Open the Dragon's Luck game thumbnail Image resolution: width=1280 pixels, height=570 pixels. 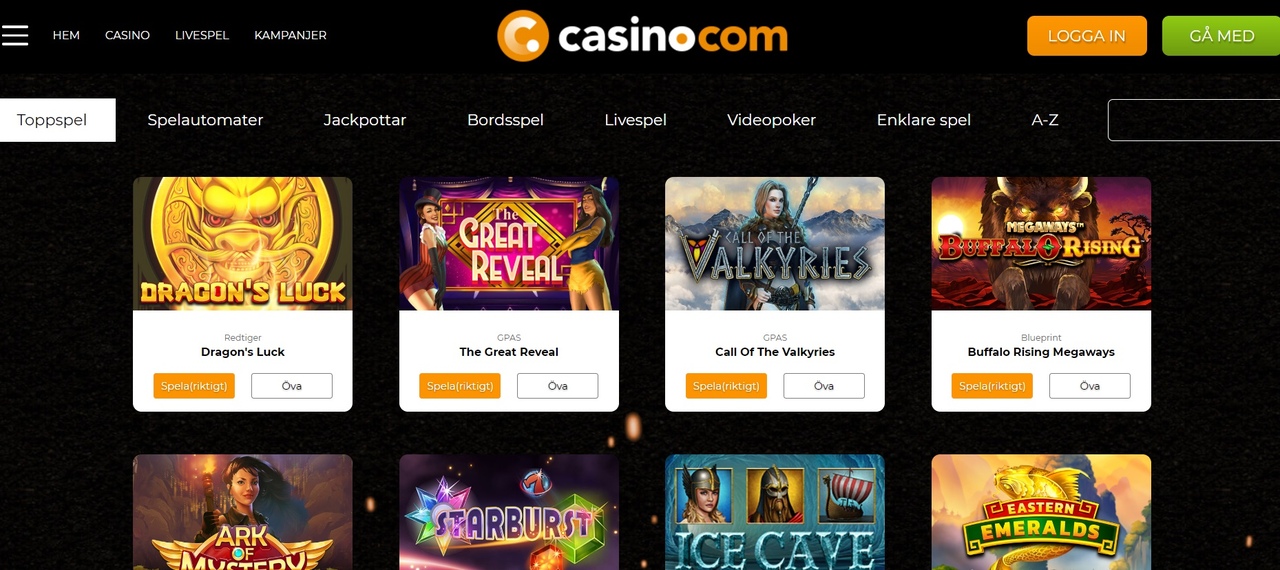coord(243,244)
